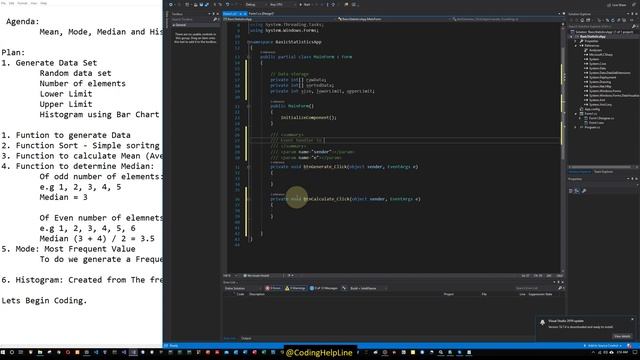
Task: Click the code editor vertical scrollbar
Action: point(563,147)
